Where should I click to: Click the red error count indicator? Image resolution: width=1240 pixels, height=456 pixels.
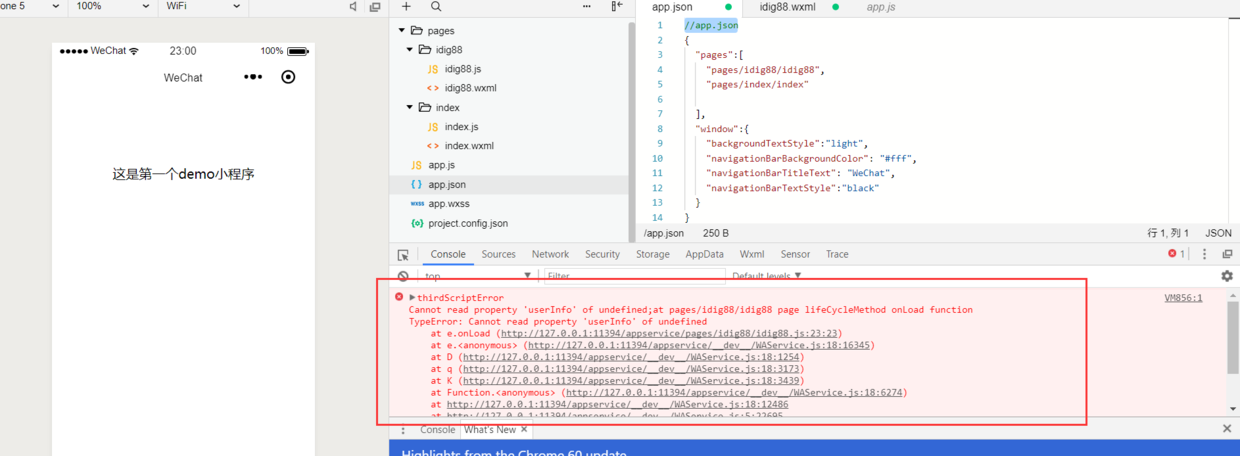(x=1177, y=254)
